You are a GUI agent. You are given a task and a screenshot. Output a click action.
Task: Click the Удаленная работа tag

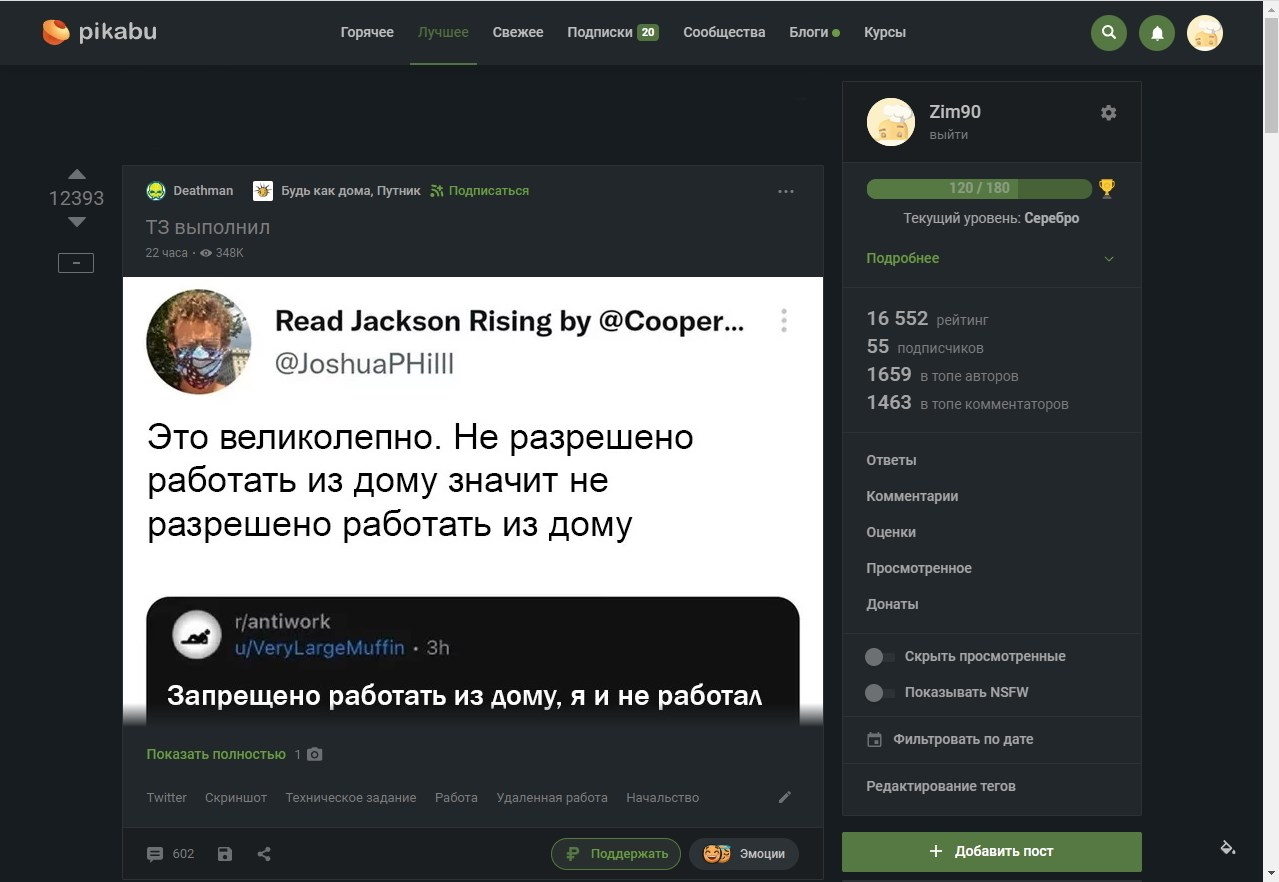[x=552, y=798]
